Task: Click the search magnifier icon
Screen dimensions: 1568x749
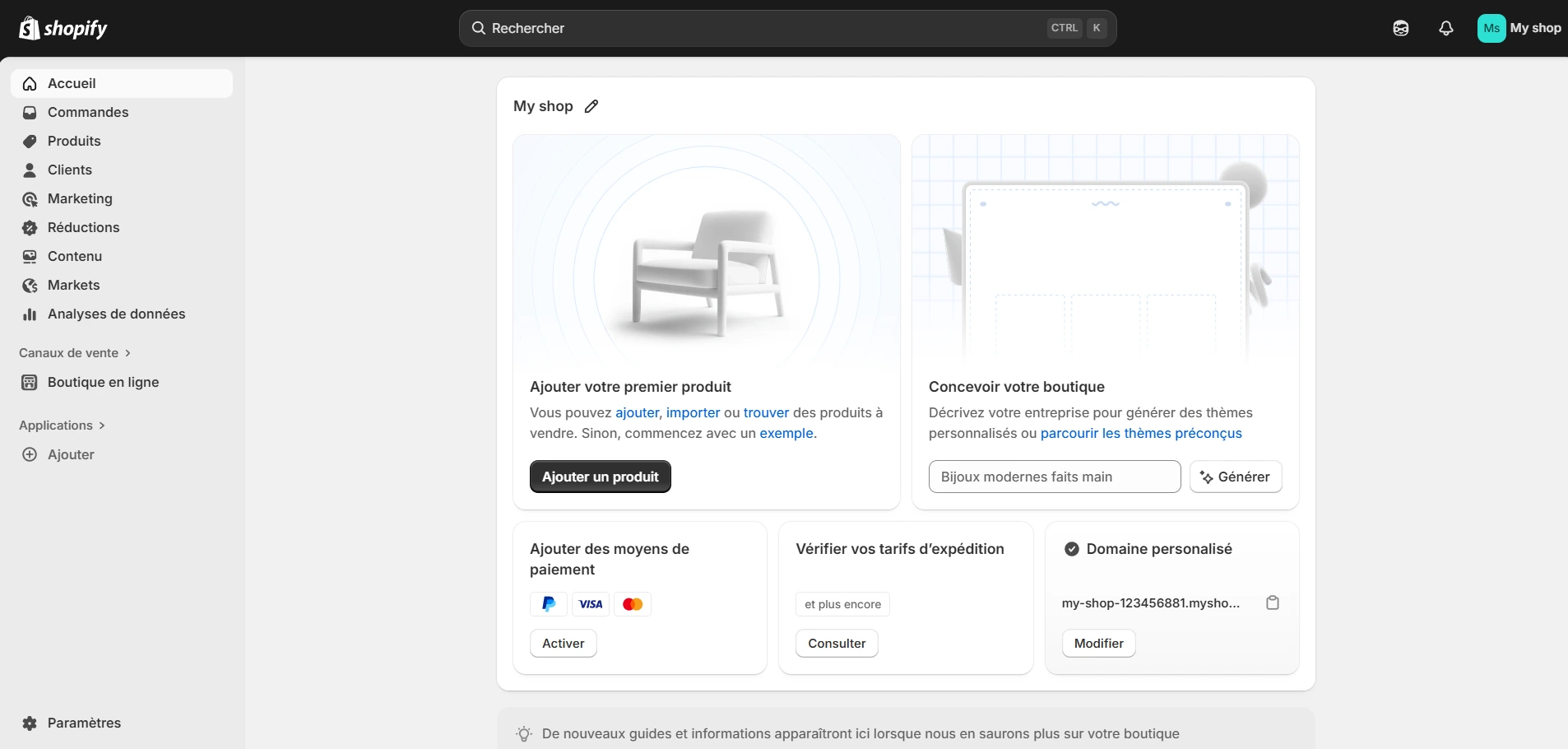Action: coord(478,27)
